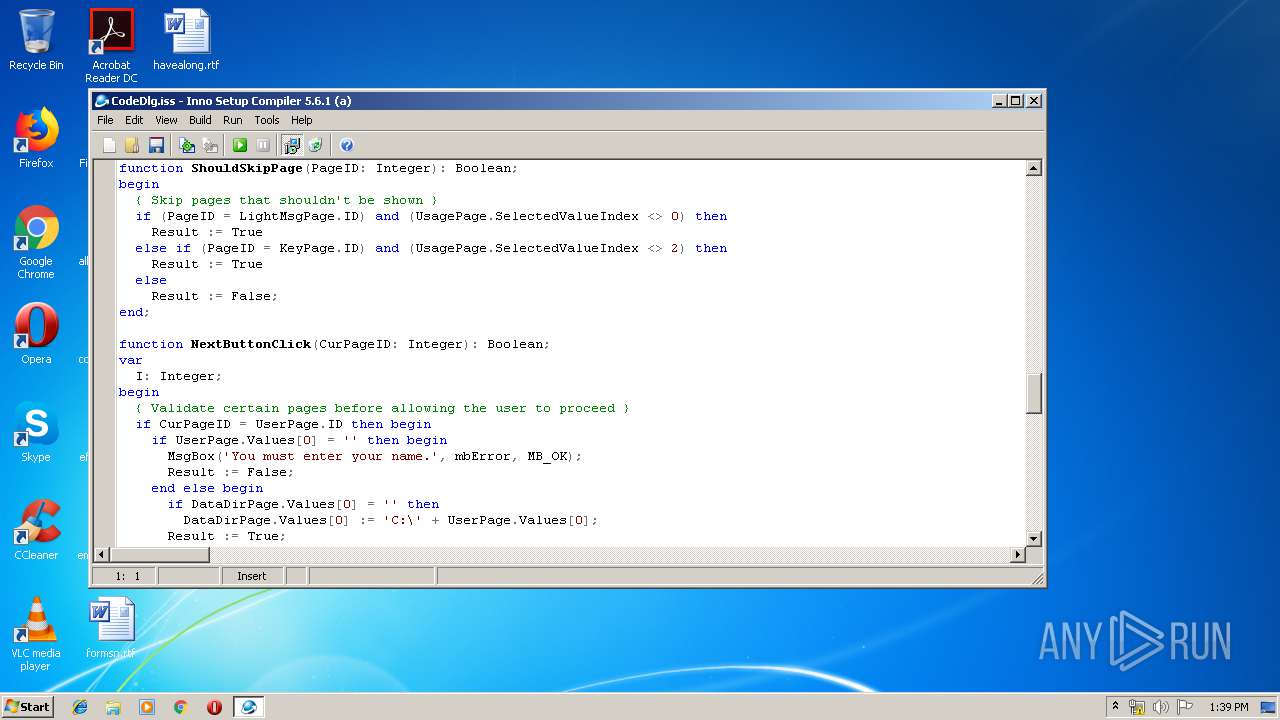Open Skype desktop shortcut
Screen dimensions: 1280x720
[x=36, y=432]
